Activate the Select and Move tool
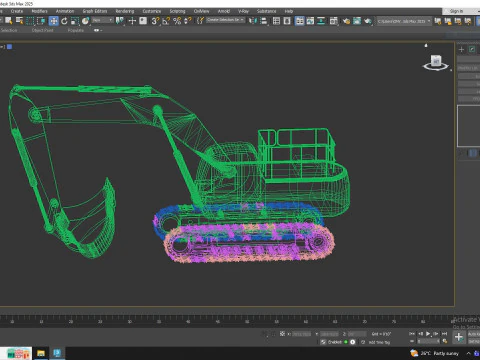Viewport: 480px width, 360px height. 53,21
